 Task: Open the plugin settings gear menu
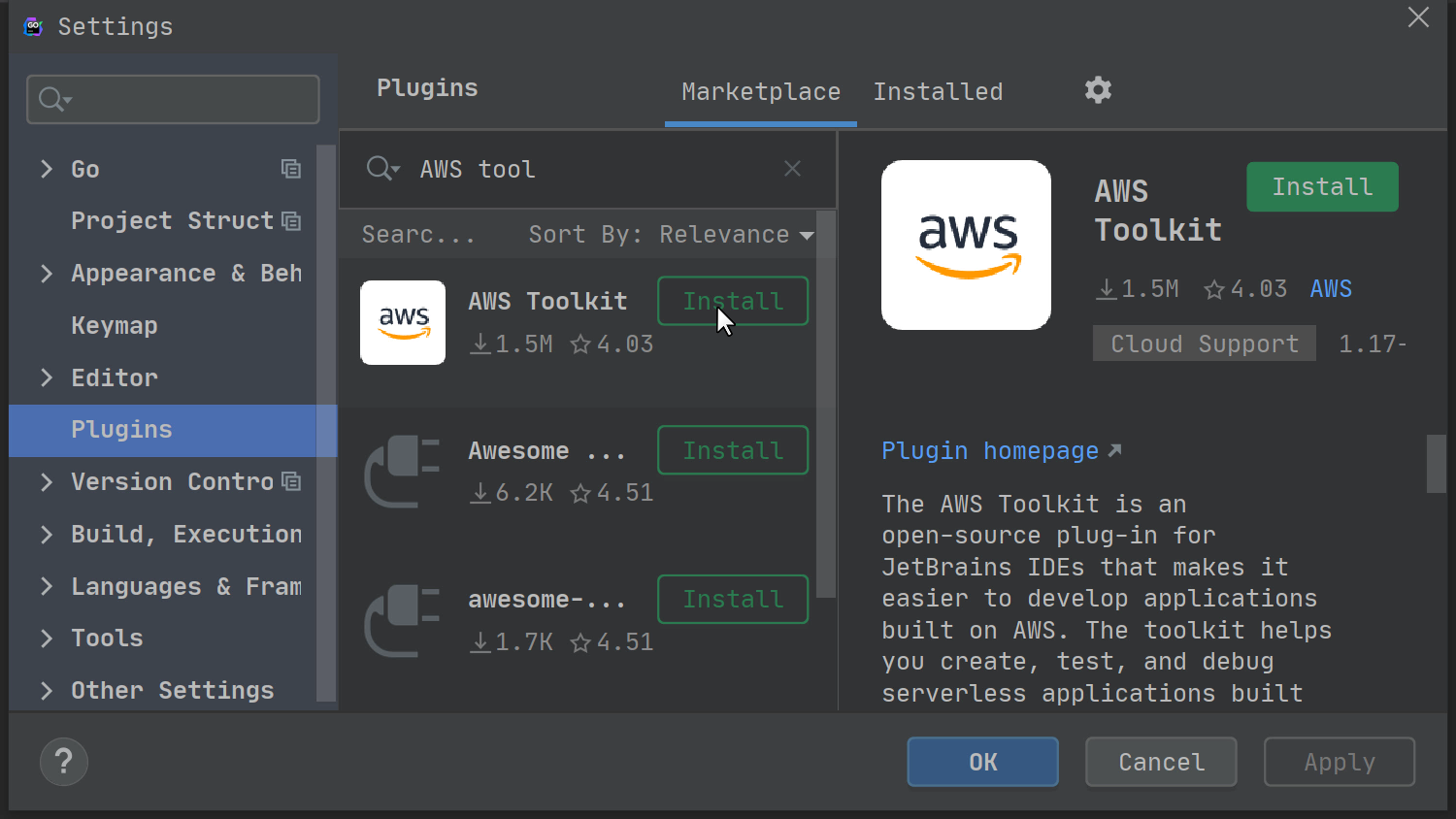[1098, 90]
